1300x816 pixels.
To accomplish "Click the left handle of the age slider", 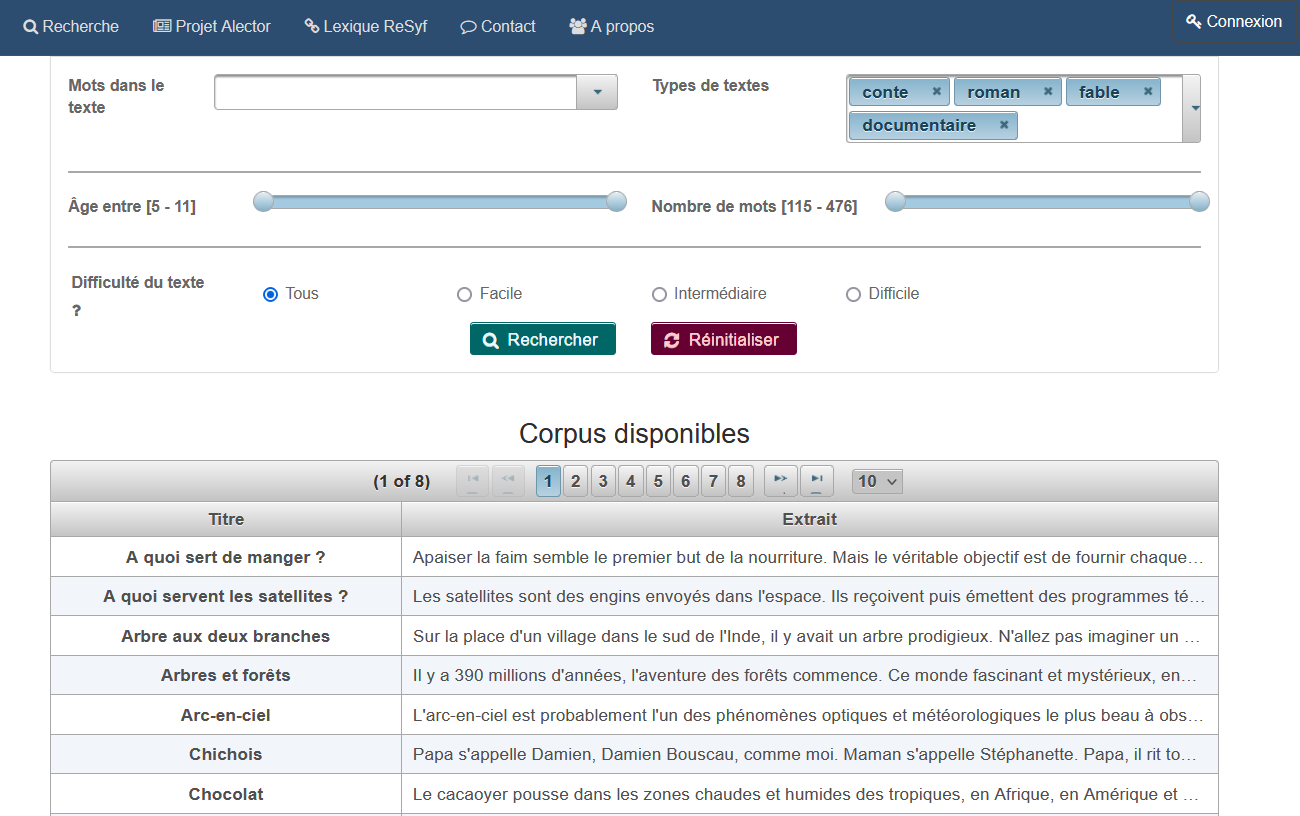I will tap(263, 202).
